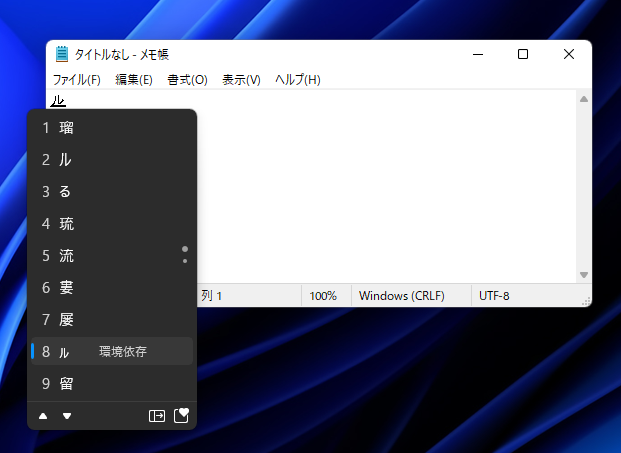Open the 書式(O) menu

[187, 80]
